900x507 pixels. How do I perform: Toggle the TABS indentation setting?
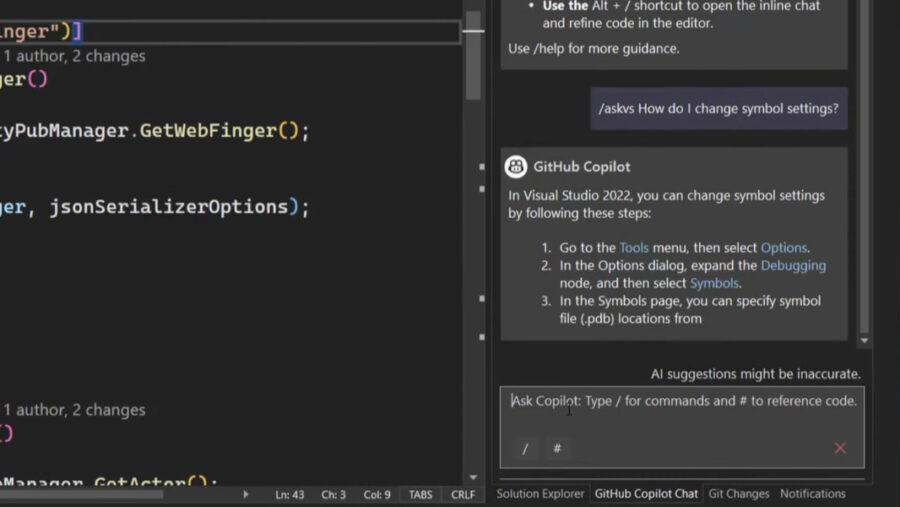(x=420, y=494)
